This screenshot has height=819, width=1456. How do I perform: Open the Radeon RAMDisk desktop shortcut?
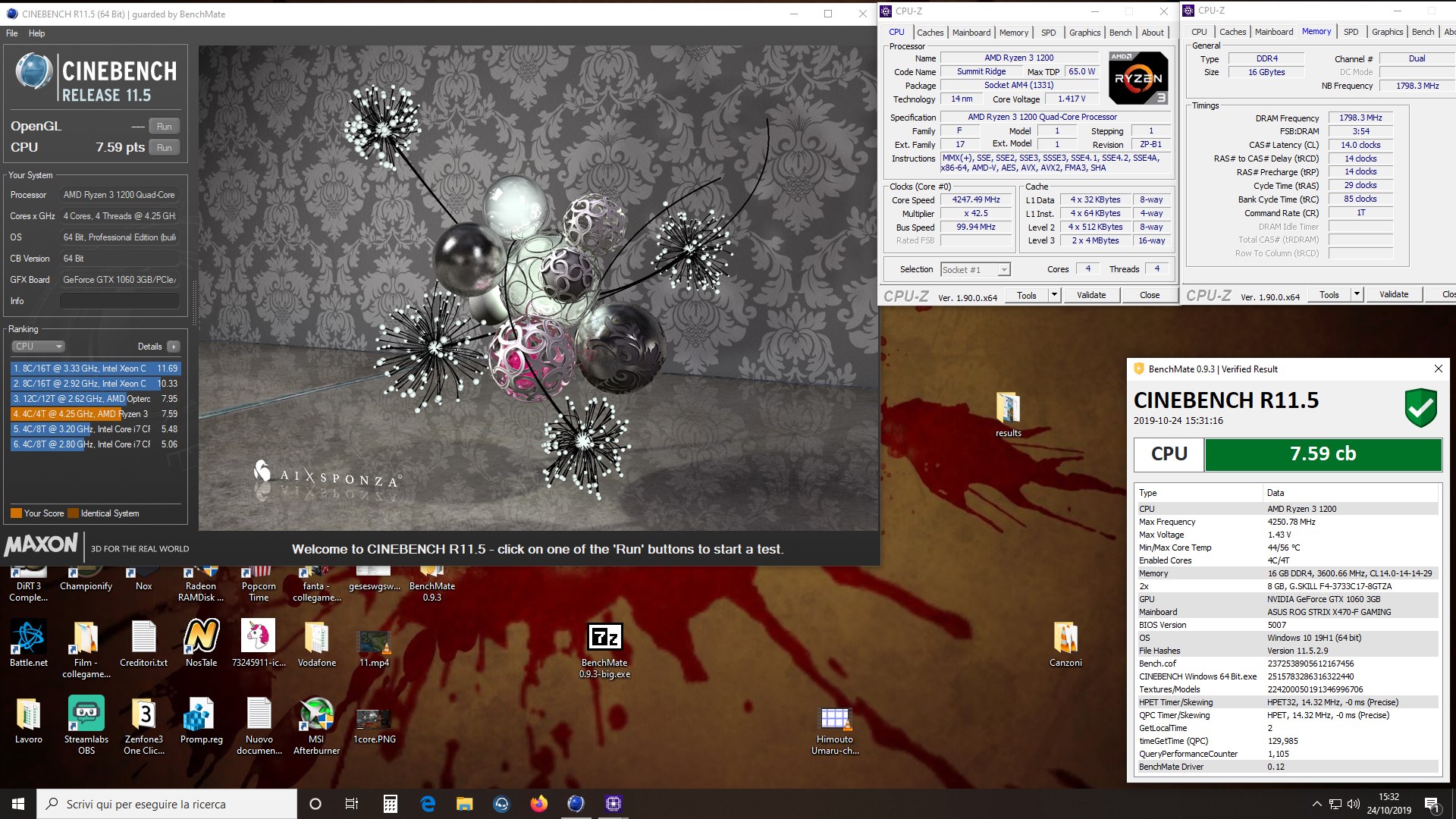click(x=201, y=584)
